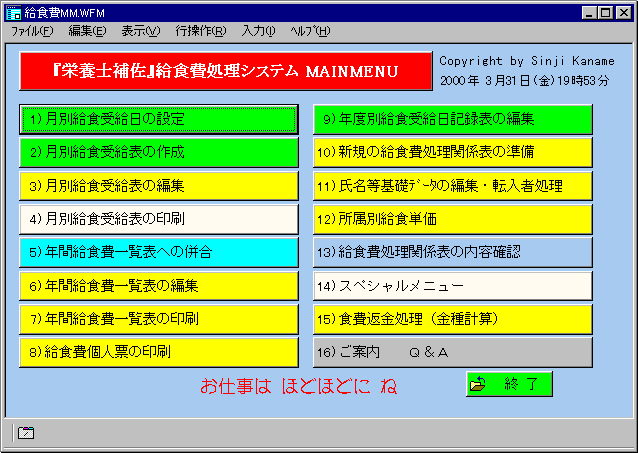Click the red 栄養士補佐 MAINMENU title banner
This screenshot has width=638, height=453.
click(225, 72)
